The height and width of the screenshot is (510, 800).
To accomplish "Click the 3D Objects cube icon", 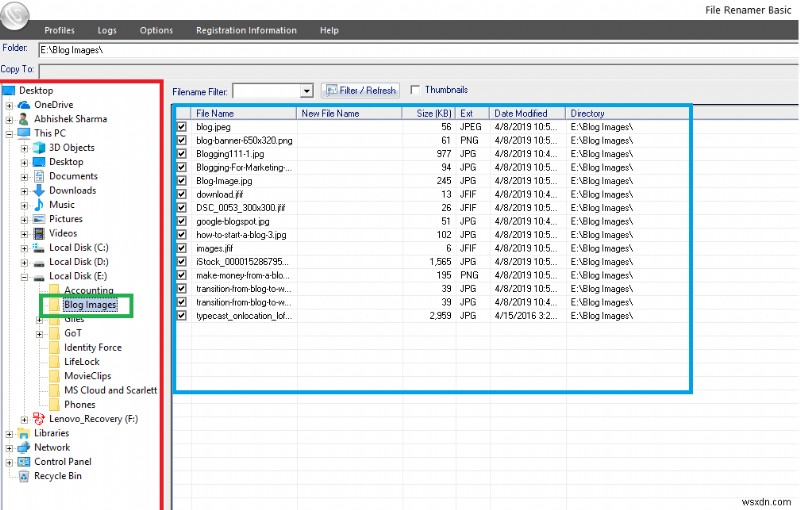I will click(39, 147).
